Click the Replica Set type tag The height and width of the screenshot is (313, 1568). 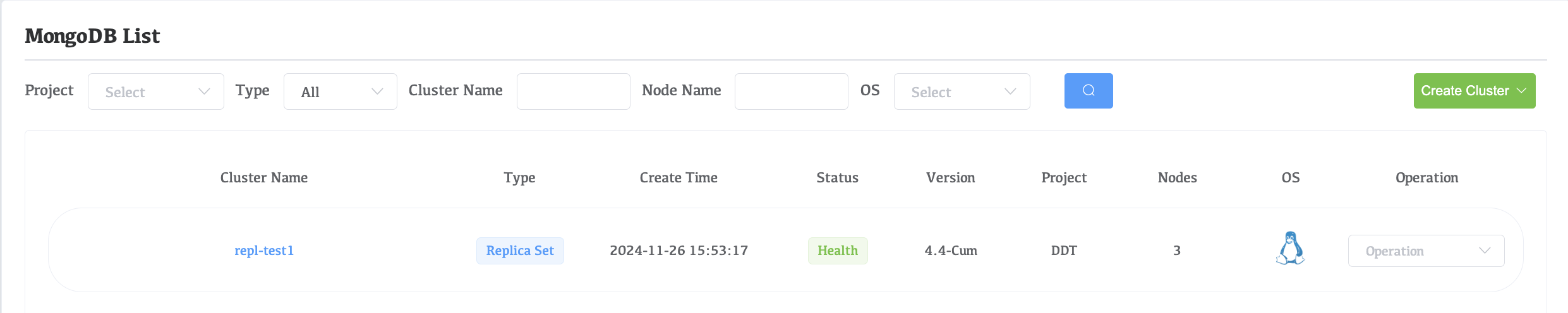click(x=520, y=251)
